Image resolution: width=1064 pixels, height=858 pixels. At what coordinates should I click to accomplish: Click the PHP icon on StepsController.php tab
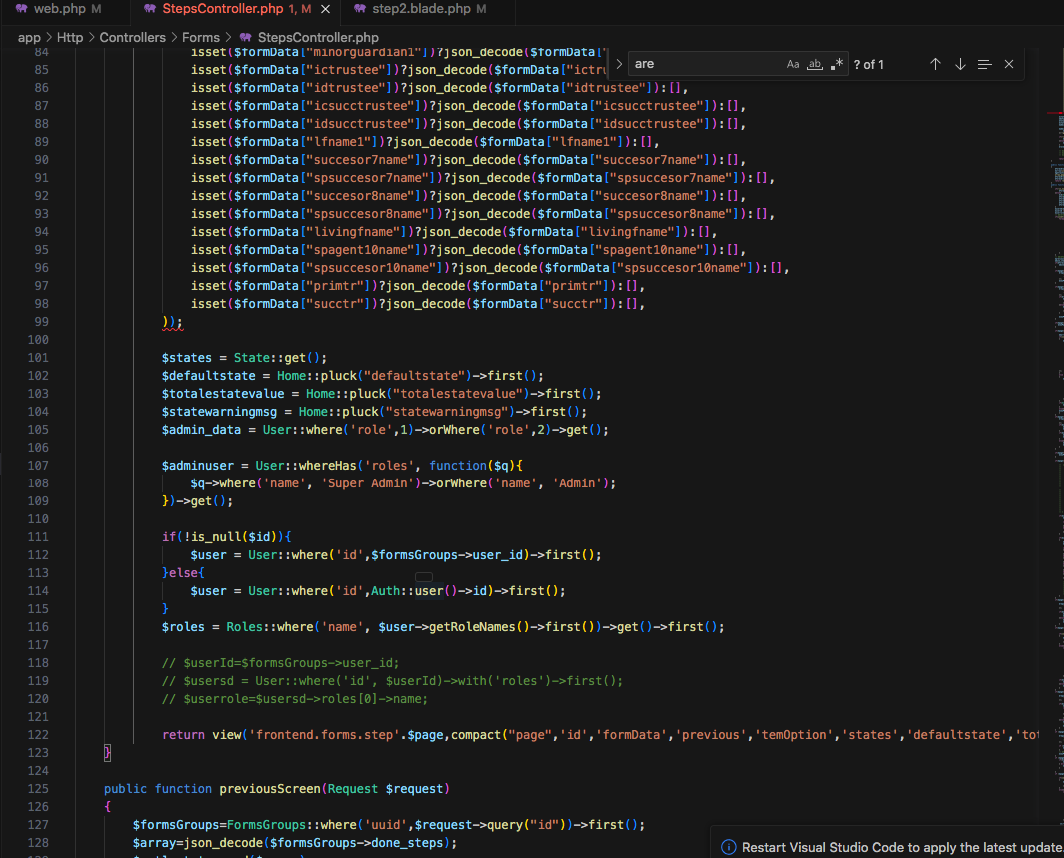click(150, 9)
